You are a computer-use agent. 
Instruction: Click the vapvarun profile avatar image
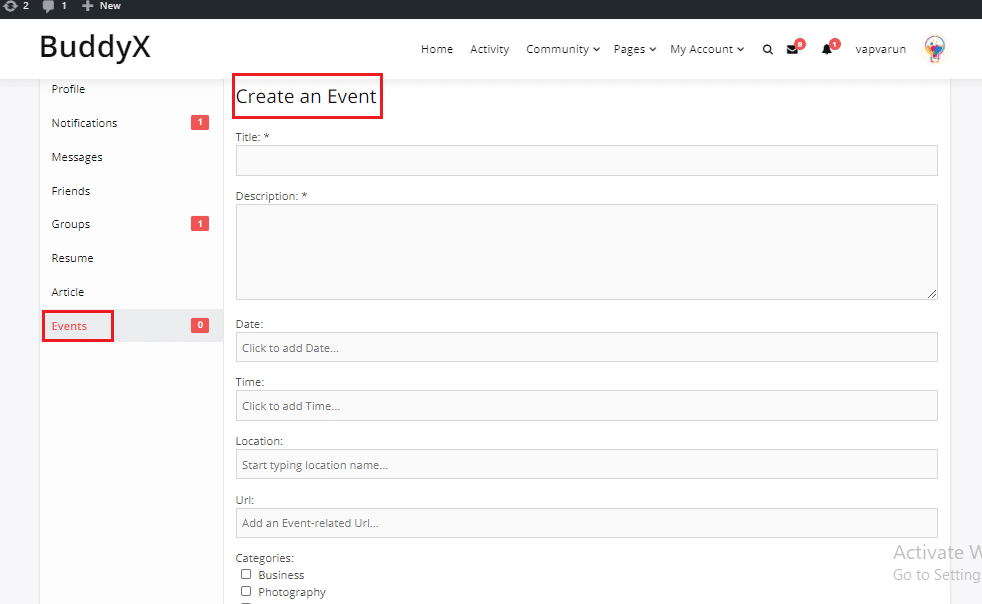point(934,48)
